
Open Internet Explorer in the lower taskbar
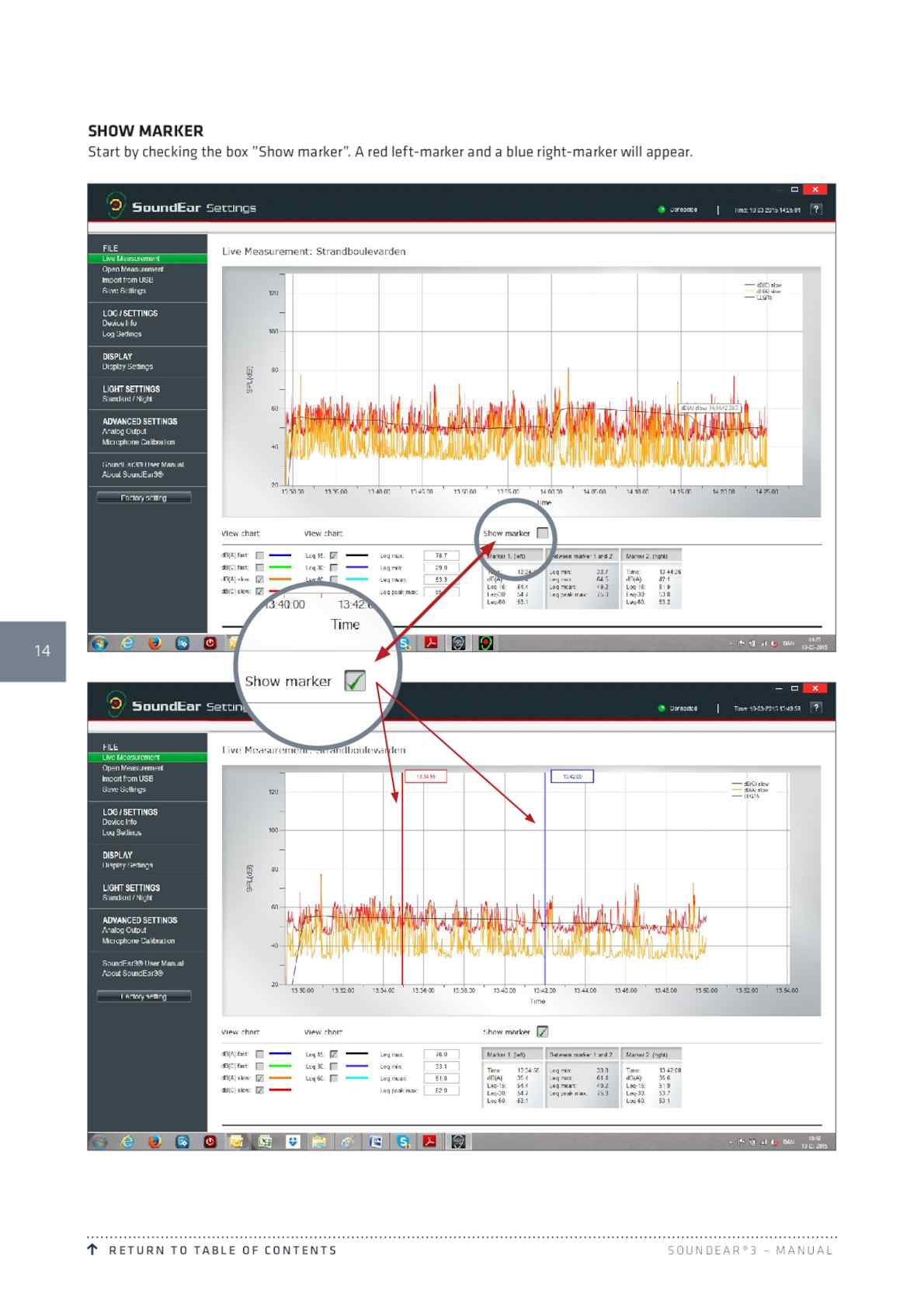[127, 1141]
